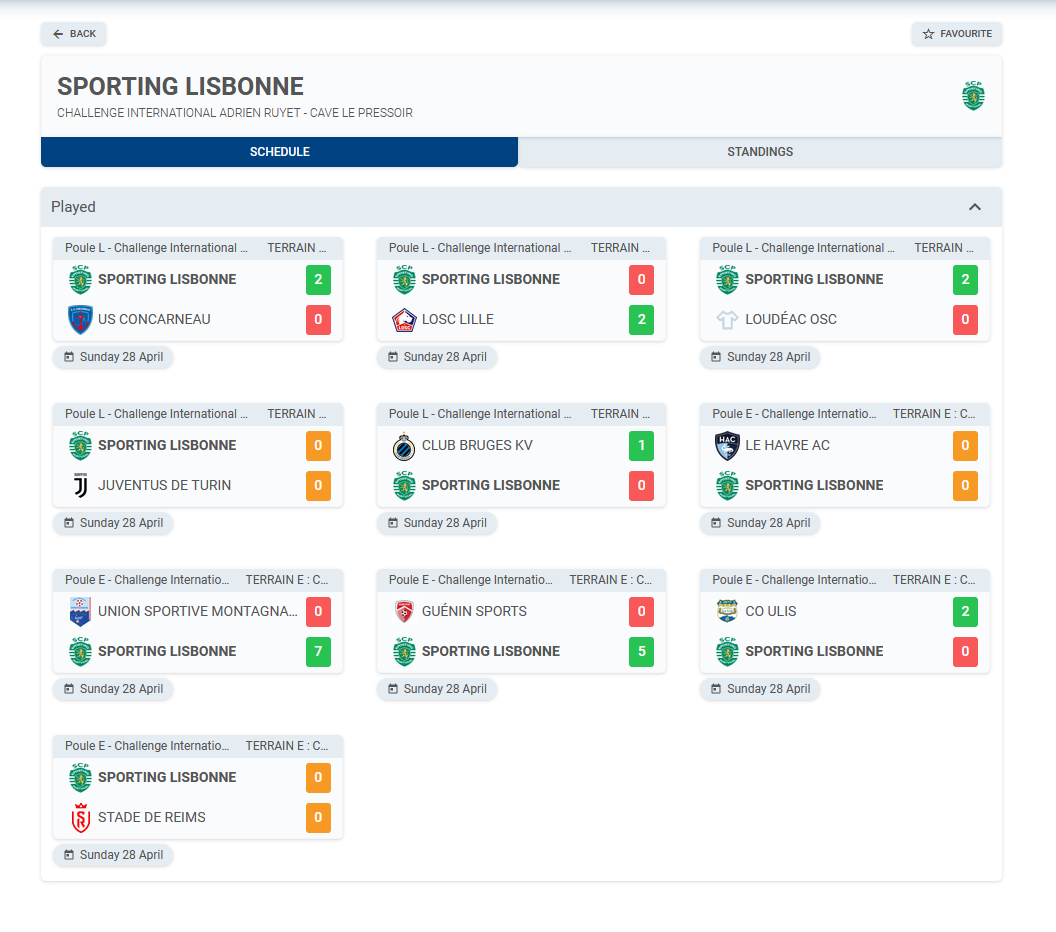Viewport: 1056px width, 932px height.
Task: Select the Schedule tab
Action: tap(279, 152)
